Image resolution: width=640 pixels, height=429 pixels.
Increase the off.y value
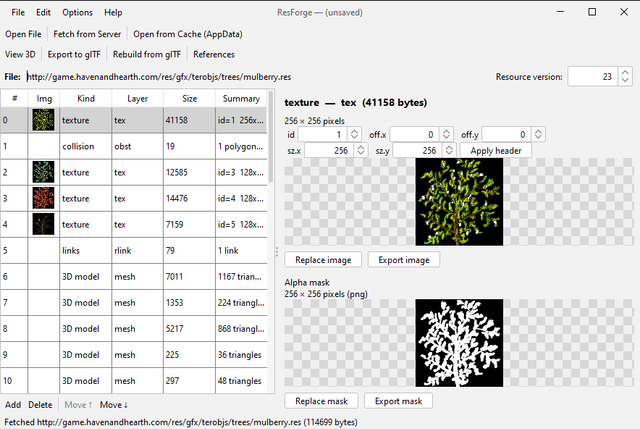click(538, 131)
